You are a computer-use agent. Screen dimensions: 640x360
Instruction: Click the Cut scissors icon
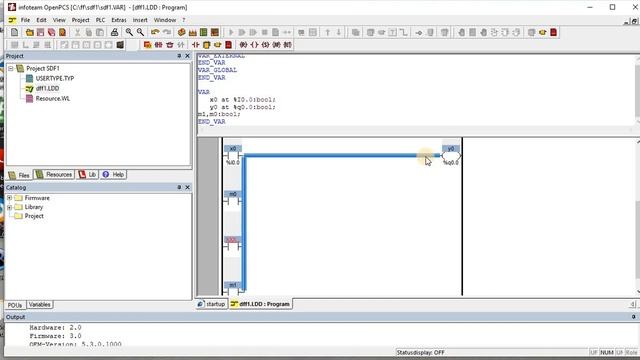(x=77, y=32)
